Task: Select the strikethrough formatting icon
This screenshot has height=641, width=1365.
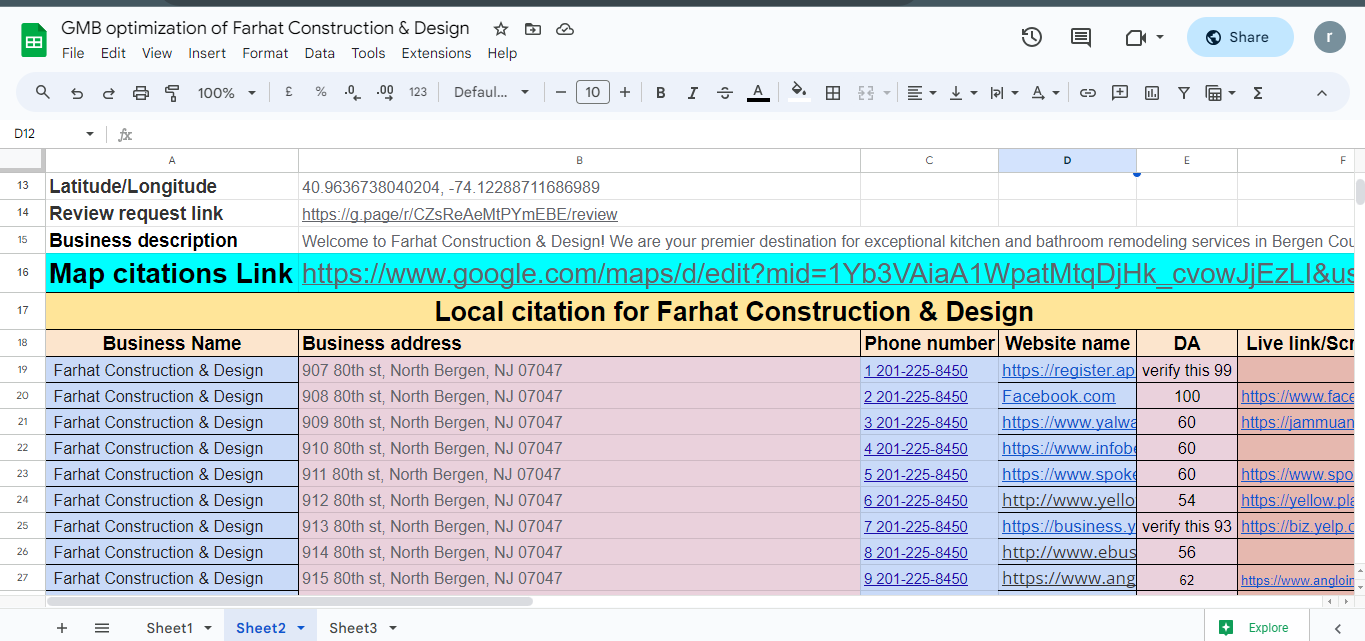Action: [x=724, y=91]
